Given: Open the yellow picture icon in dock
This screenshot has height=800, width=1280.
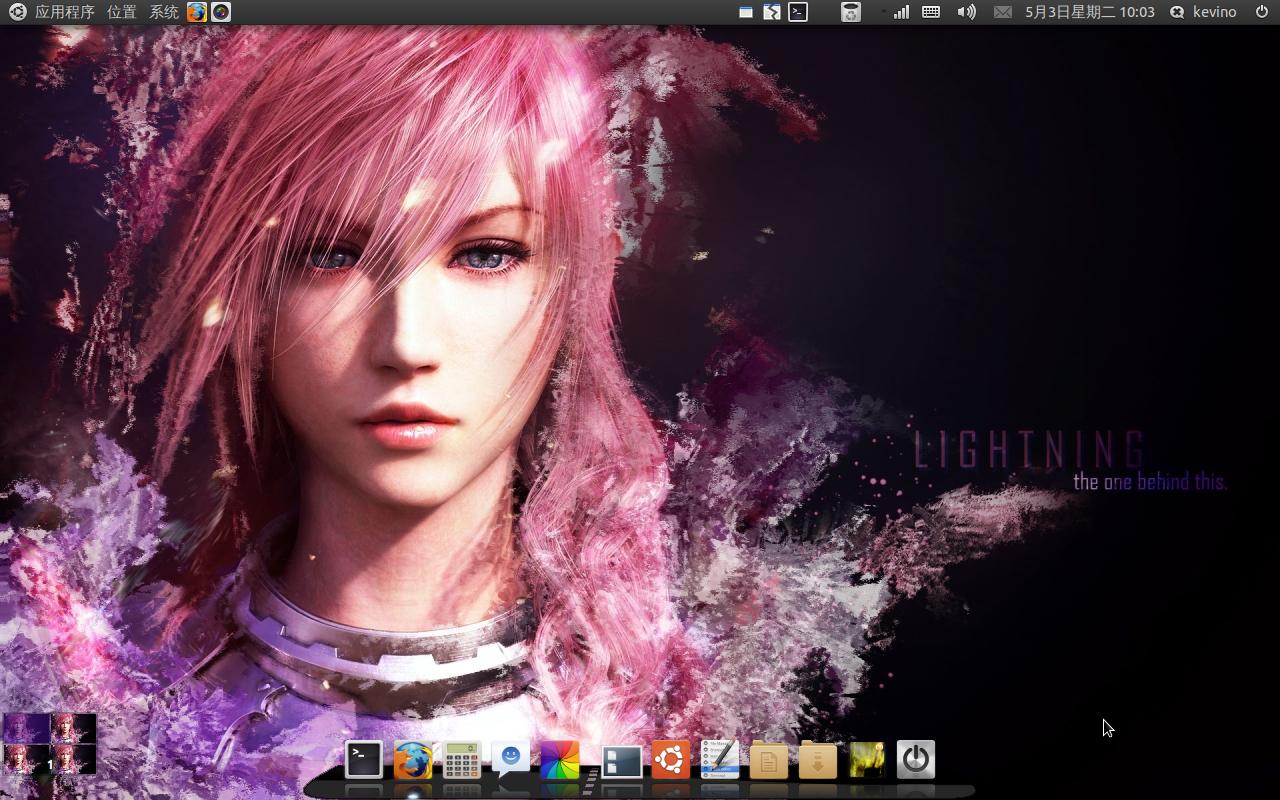Looking at the screenshot, I should coord(867,760).
